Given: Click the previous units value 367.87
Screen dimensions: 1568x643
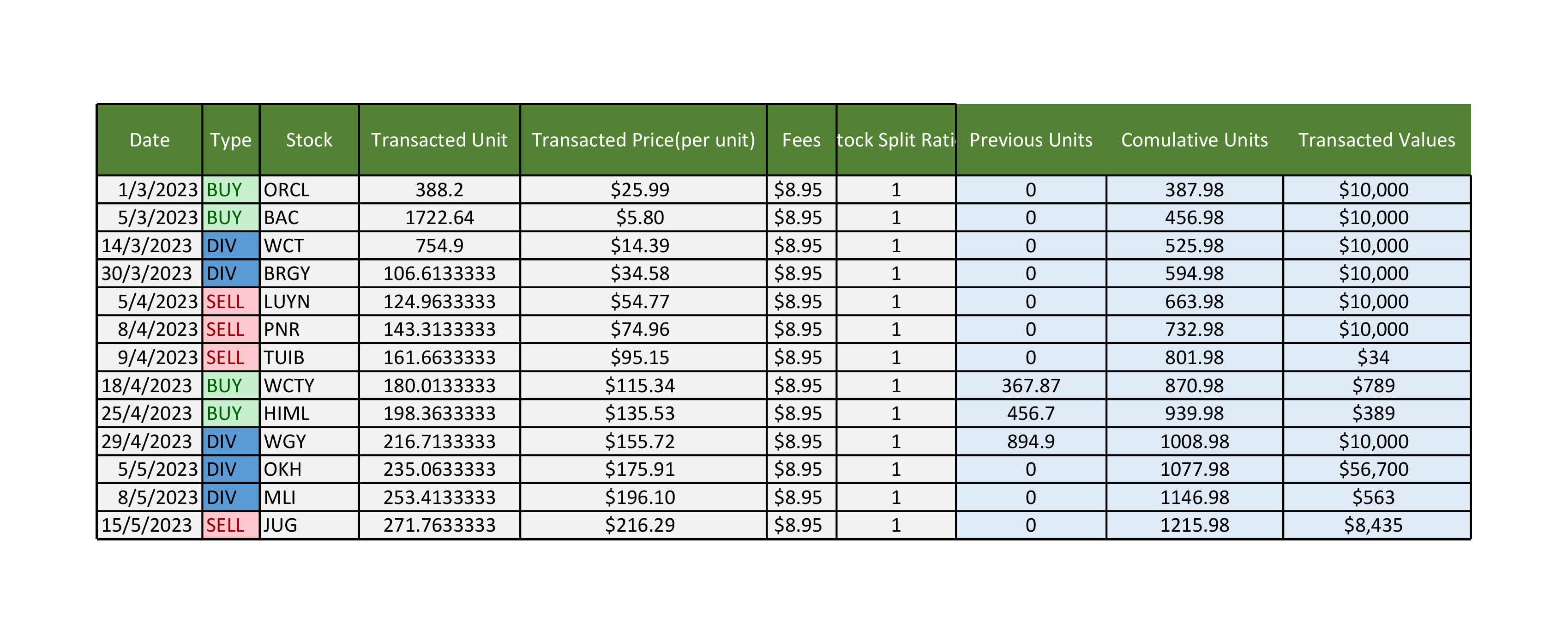Looking at the screenshot, I should (x=1031, y=385).
